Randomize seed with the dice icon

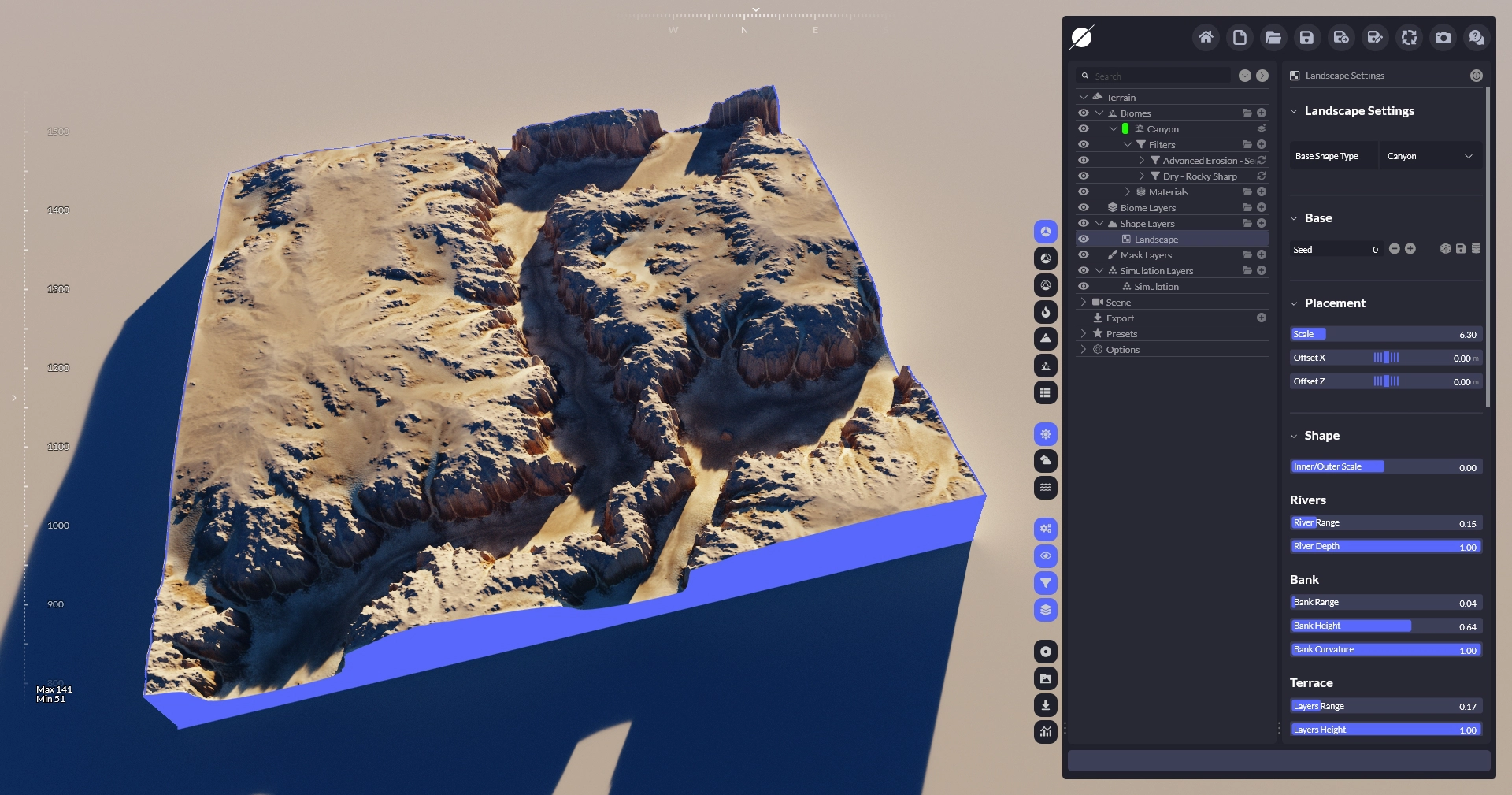click(x=1445, y=249)
